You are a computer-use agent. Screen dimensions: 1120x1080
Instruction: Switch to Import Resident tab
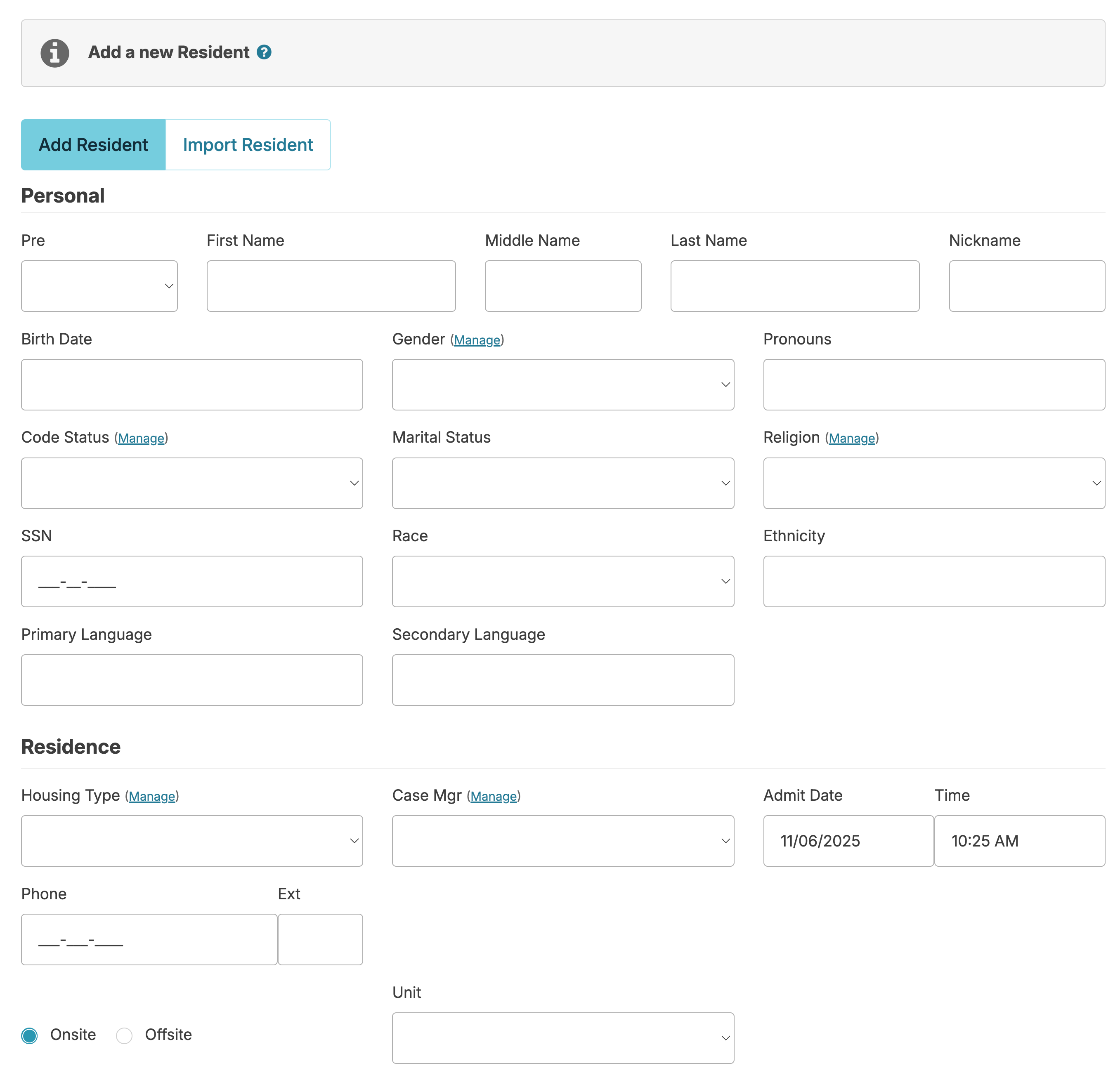tap(248, 145)
